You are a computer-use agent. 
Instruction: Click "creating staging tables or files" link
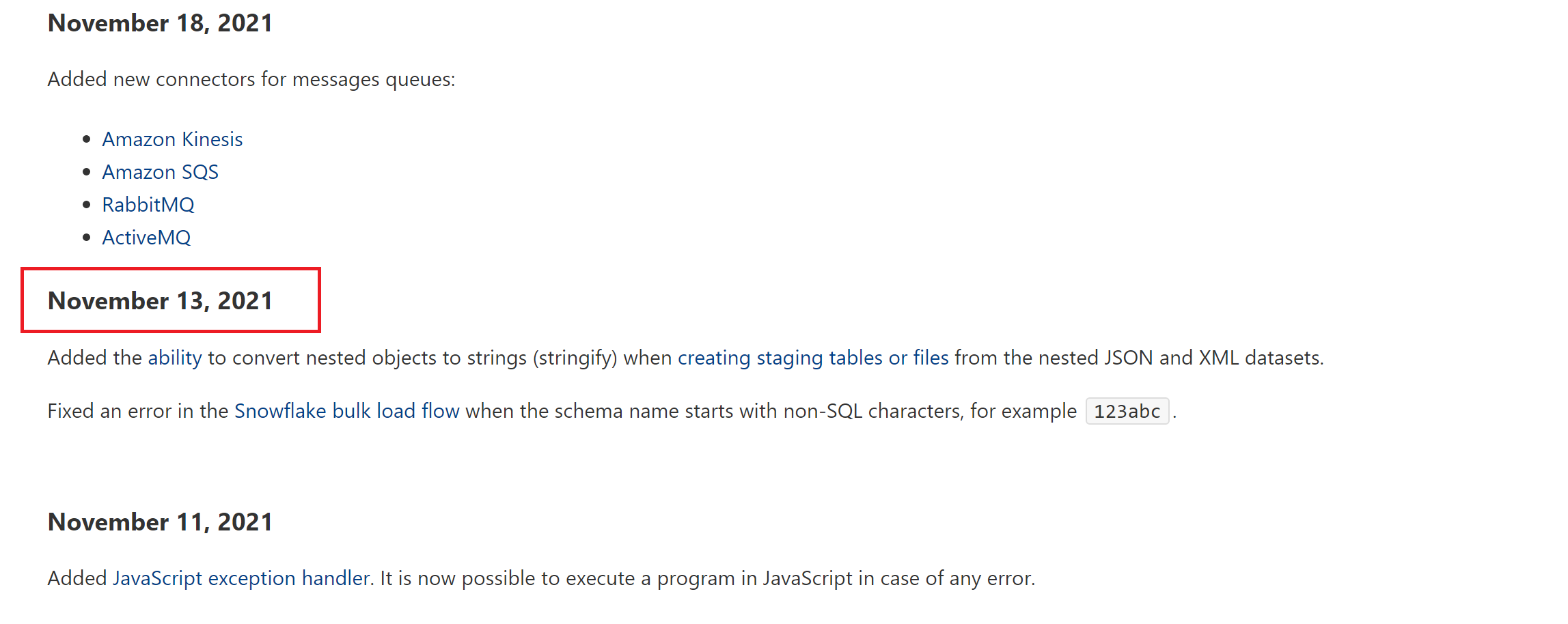point(813,358)
